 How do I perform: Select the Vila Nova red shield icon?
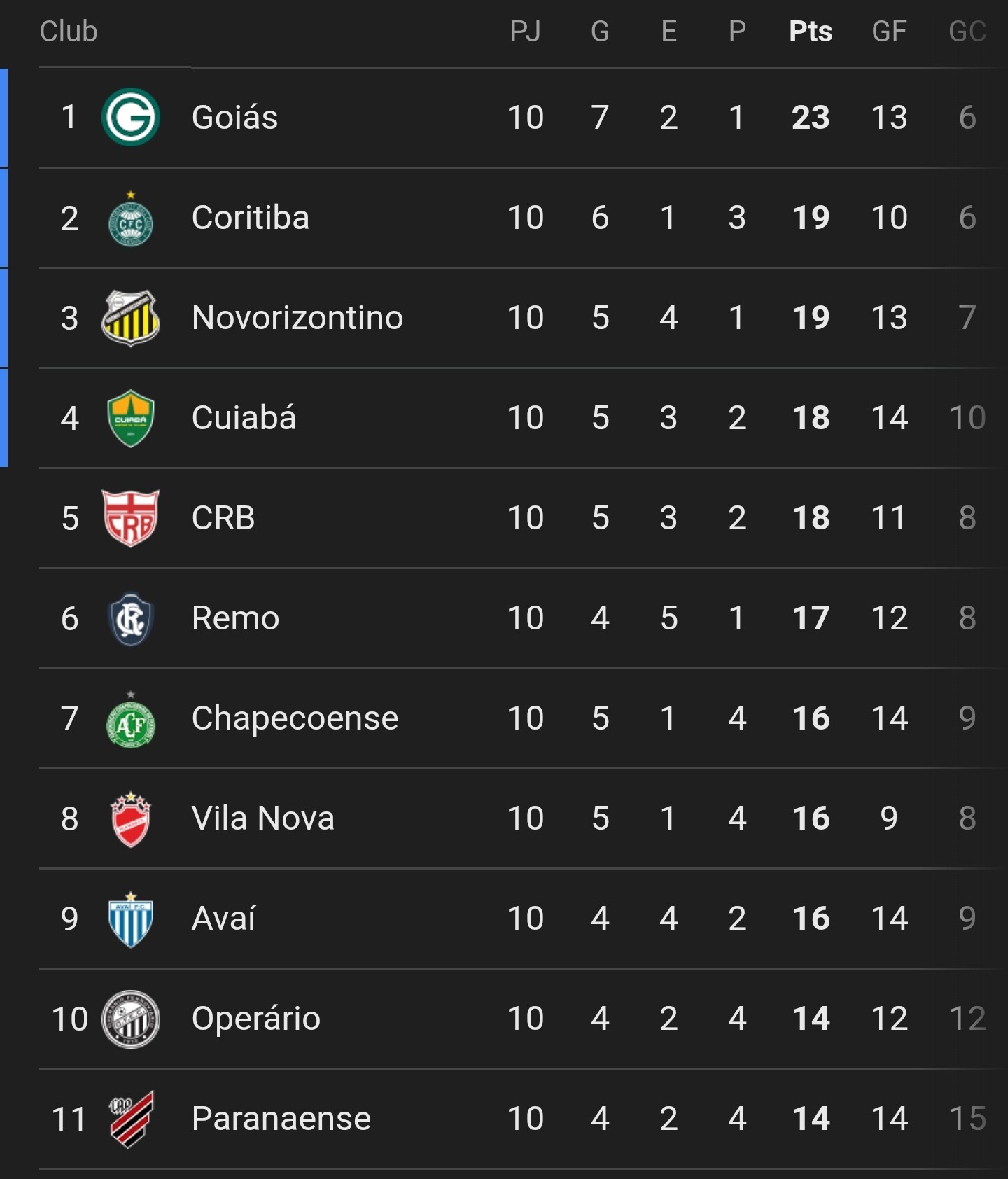[131, 819]
